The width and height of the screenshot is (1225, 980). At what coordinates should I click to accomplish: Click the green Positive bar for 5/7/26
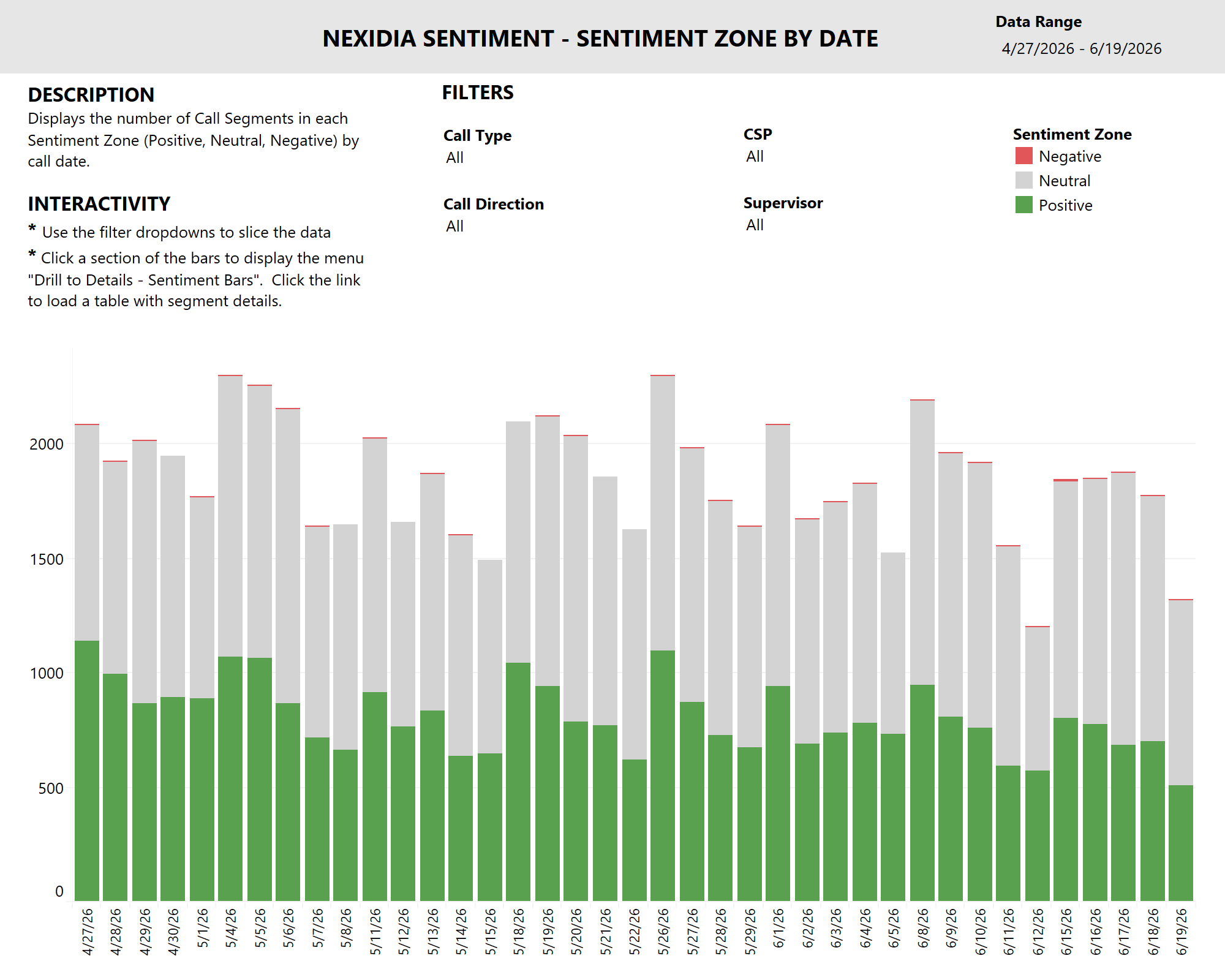(x=317, y=819)
